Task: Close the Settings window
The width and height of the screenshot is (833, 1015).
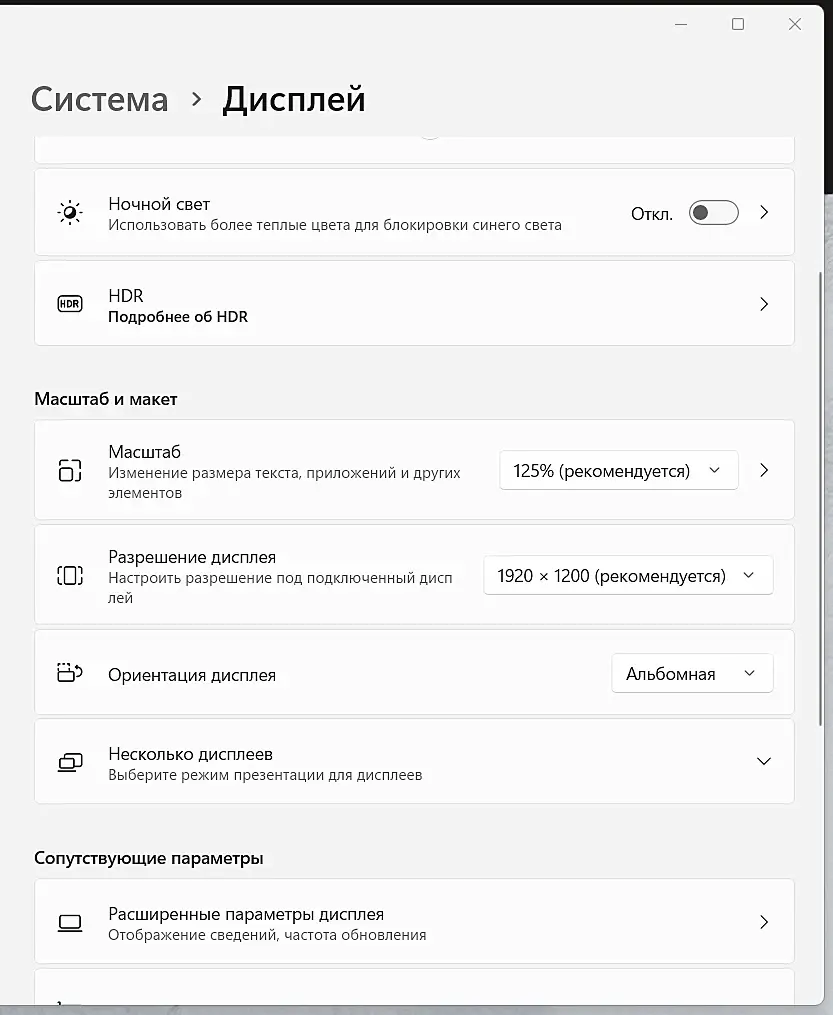Action: (795, 24)
